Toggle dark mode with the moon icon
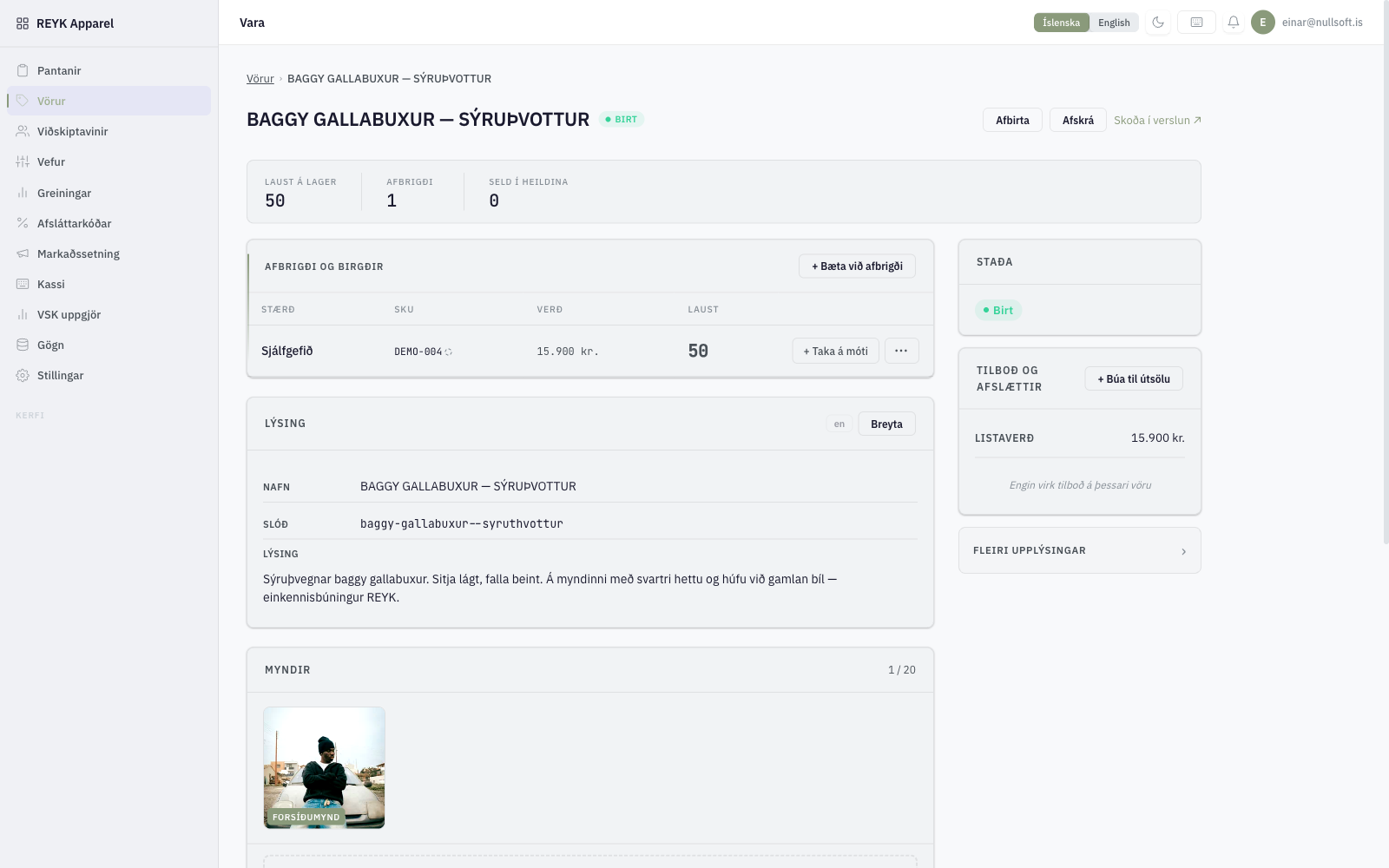1389x868 pixels. (x=1158, y=23)
